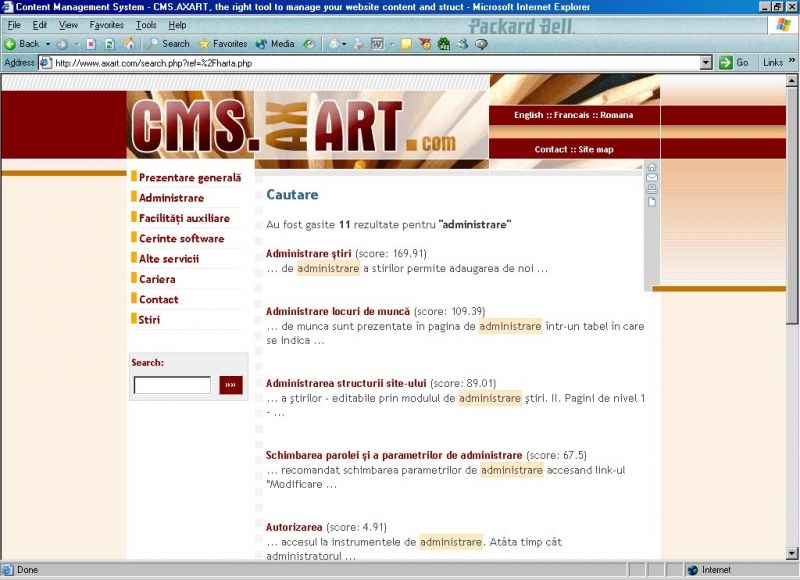Select Cerinte software in the left menu

[x=181, y=238]
